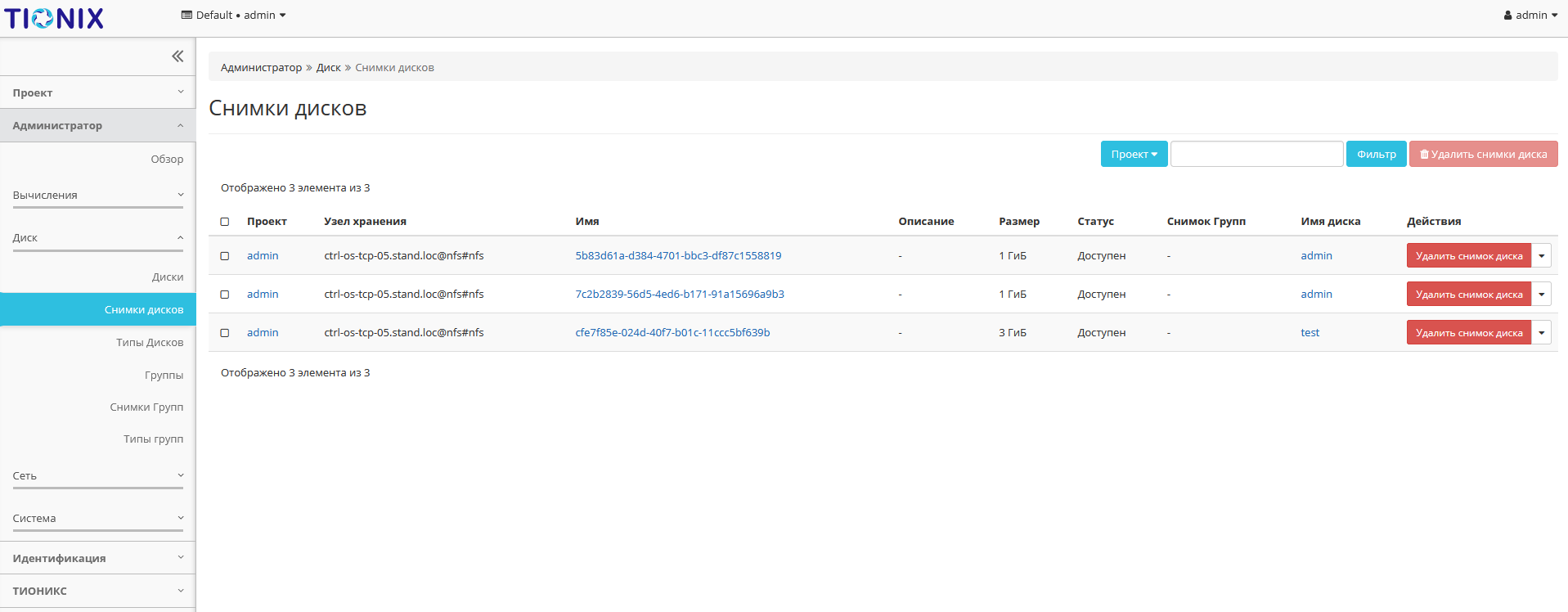This screenshot has width=1568, height=612.
Task: Open the admin user menu
Action: click(1530, 15)
